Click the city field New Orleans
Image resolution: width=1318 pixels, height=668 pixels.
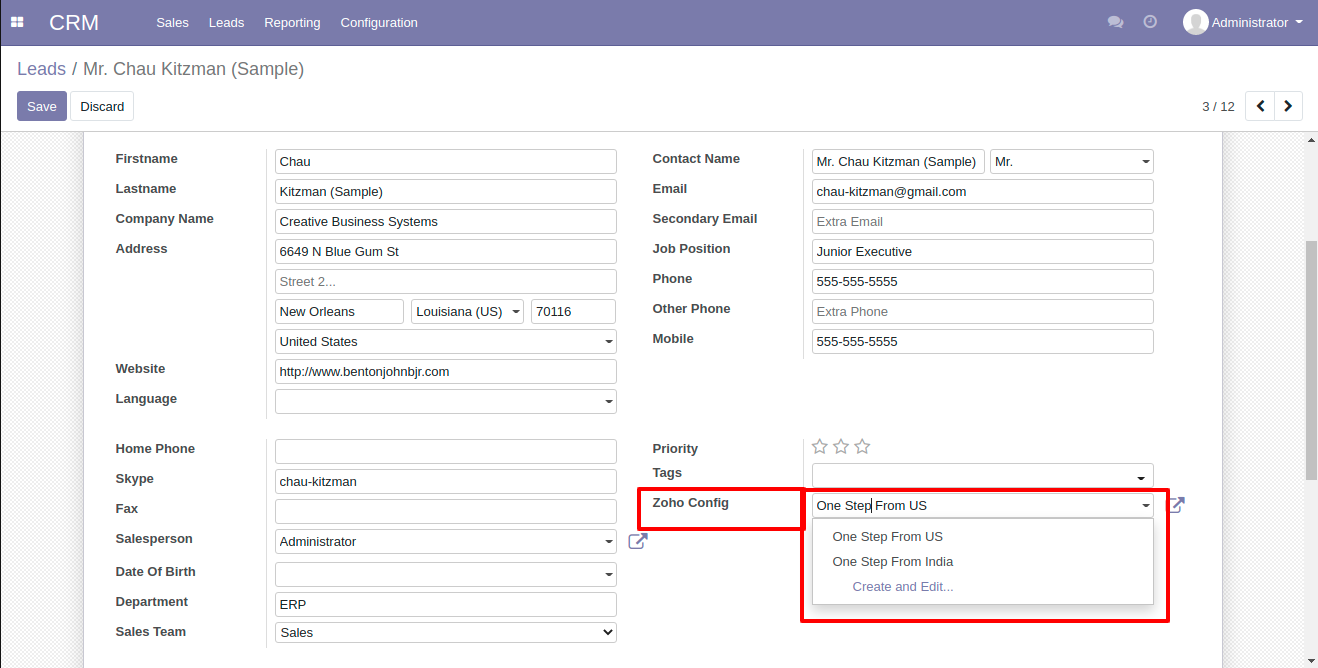tap(339, 311)
